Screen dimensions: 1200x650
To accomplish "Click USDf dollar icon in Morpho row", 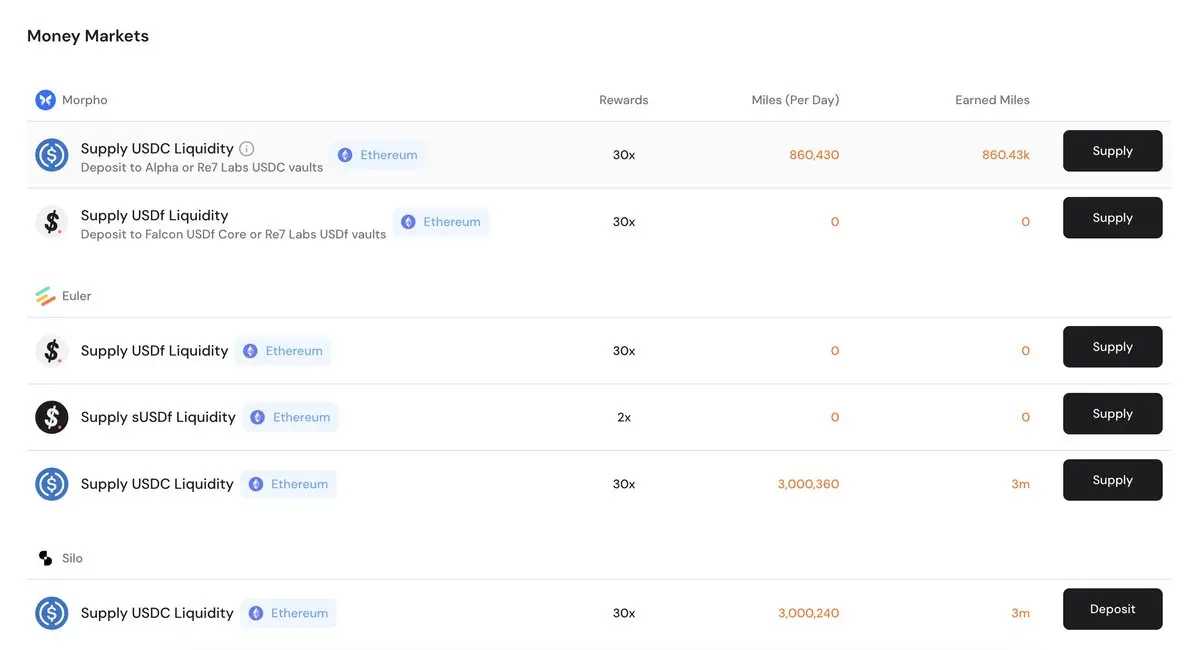I will click(52, 222).
